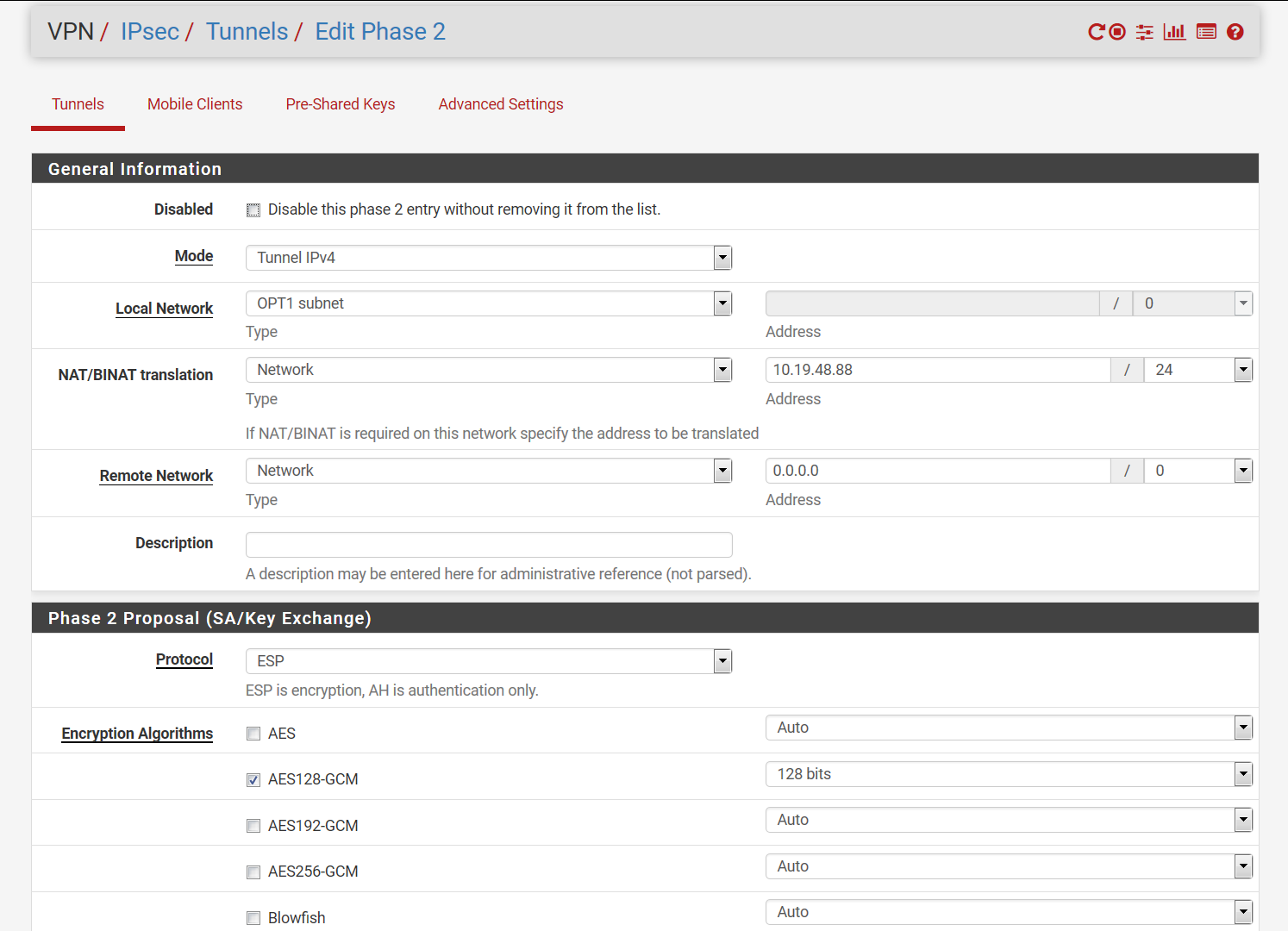Click the Local Network help label
The image size is (1288, 931).
point(165,309)
